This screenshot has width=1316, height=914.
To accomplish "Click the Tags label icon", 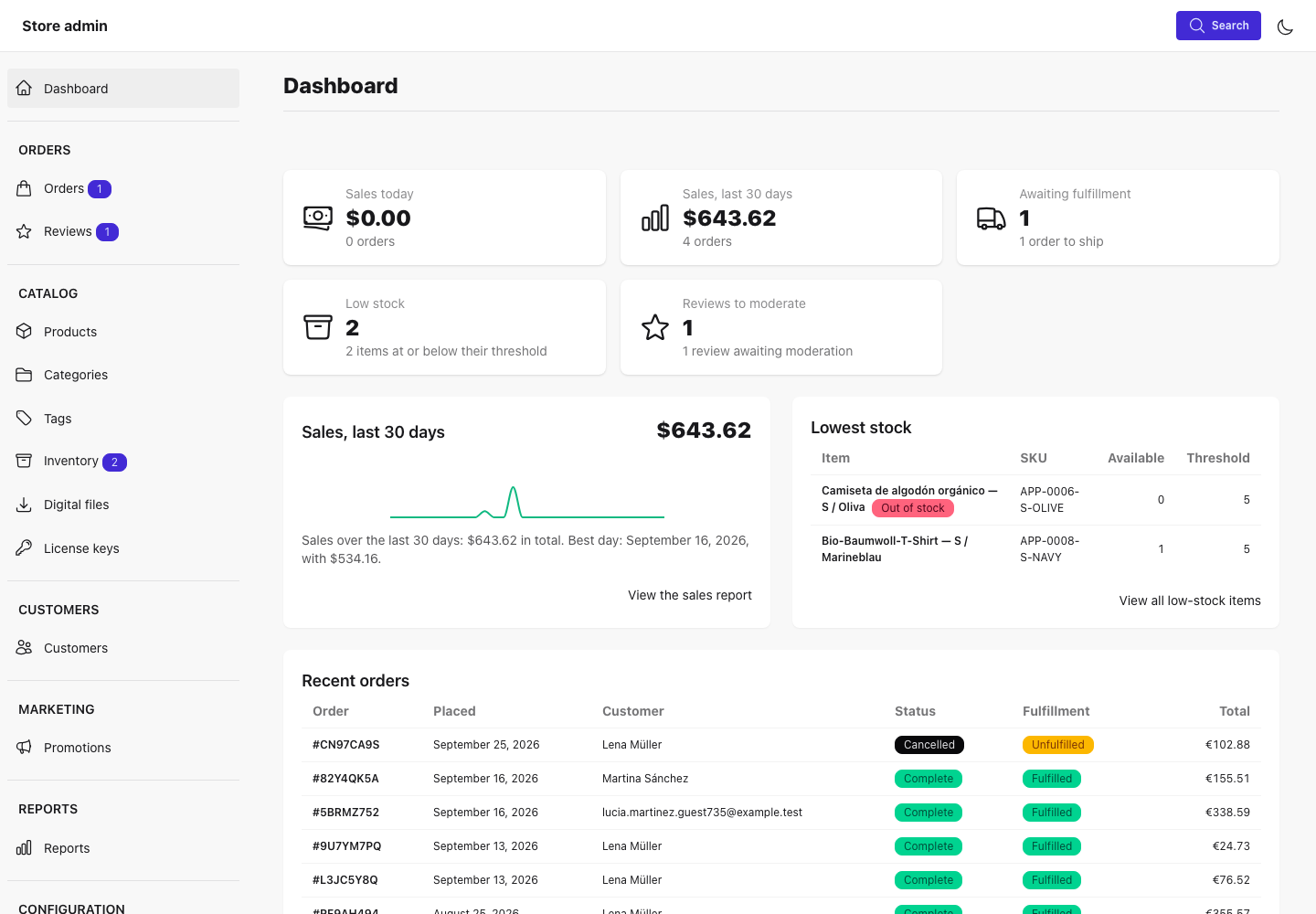I will coord(25,418).
